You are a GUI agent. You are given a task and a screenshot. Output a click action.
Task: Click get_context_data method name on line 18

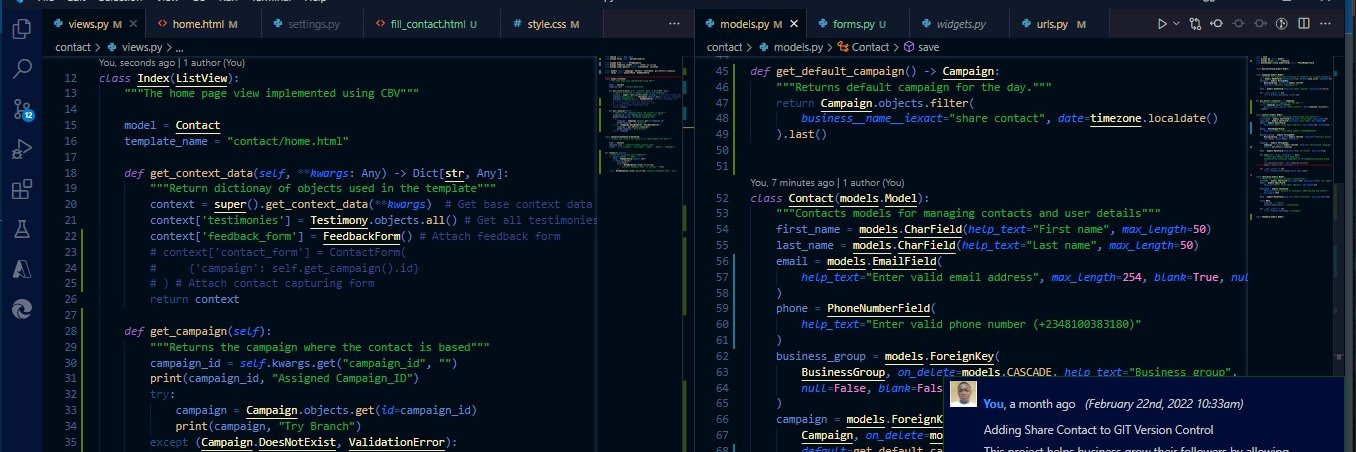(200, 174)
